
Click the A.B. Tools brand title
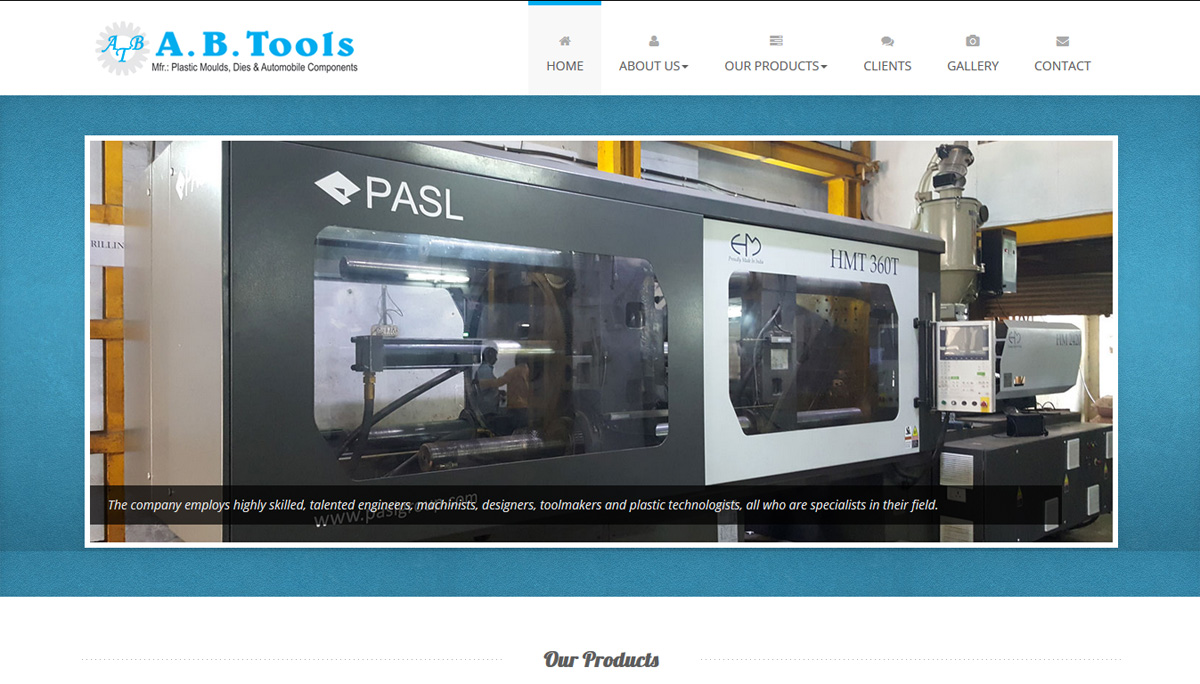point(255,43)
